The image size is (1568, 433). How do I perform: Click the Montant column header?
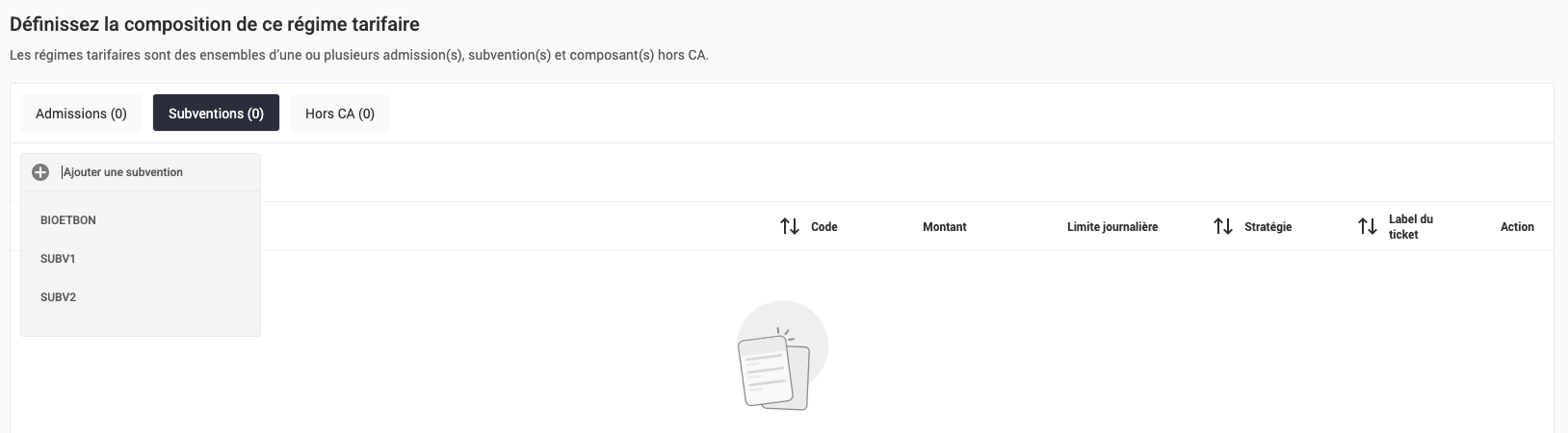coord(944,227)
